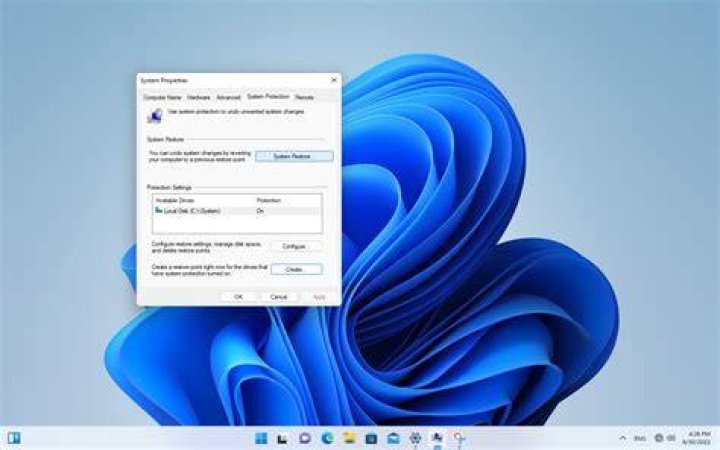Open the Windows Start menu
This screenshot has width=720, height=450.
tap(261, 438)
